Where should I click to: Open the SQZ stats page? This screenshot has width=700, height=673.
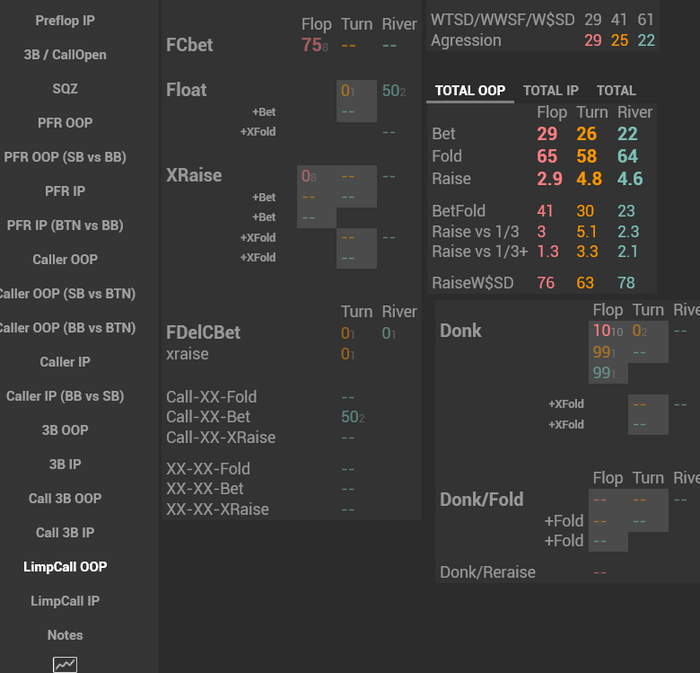click(65, 89)
